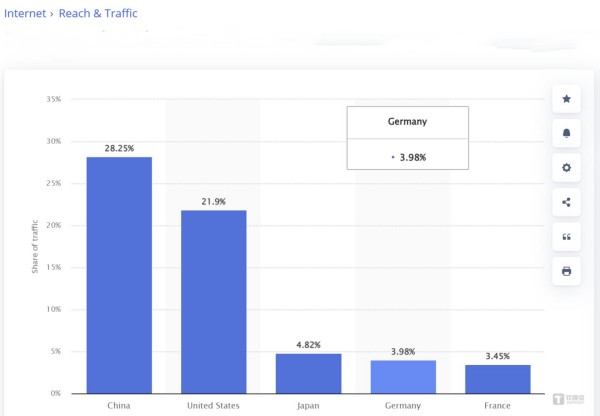
Task: Select the France bar
Action: click(x=498, y=379)
